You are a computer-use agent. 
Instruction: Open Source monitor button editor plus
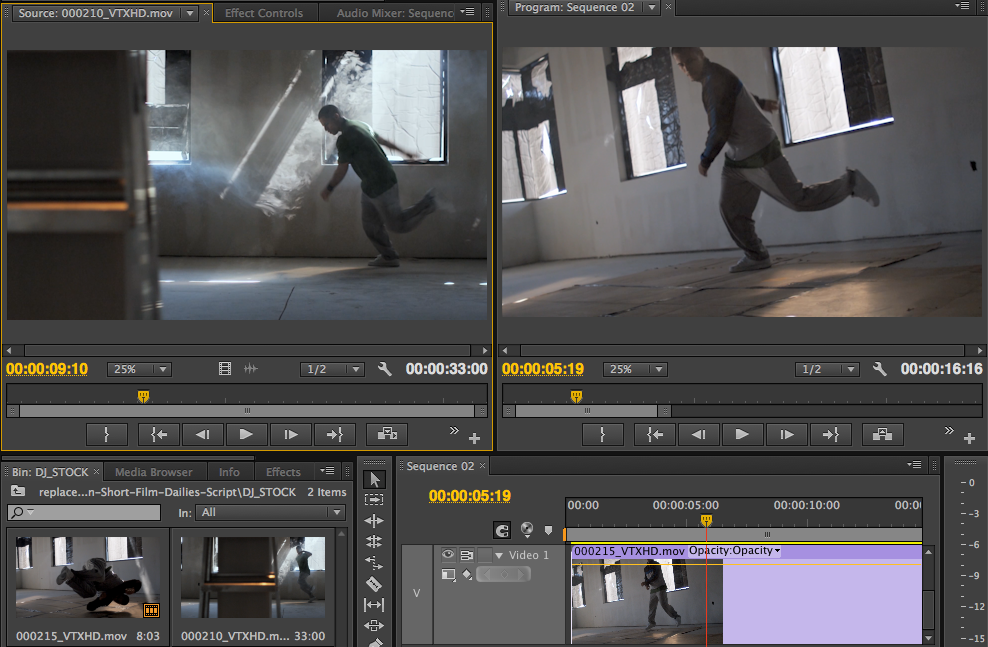[474, 438]
